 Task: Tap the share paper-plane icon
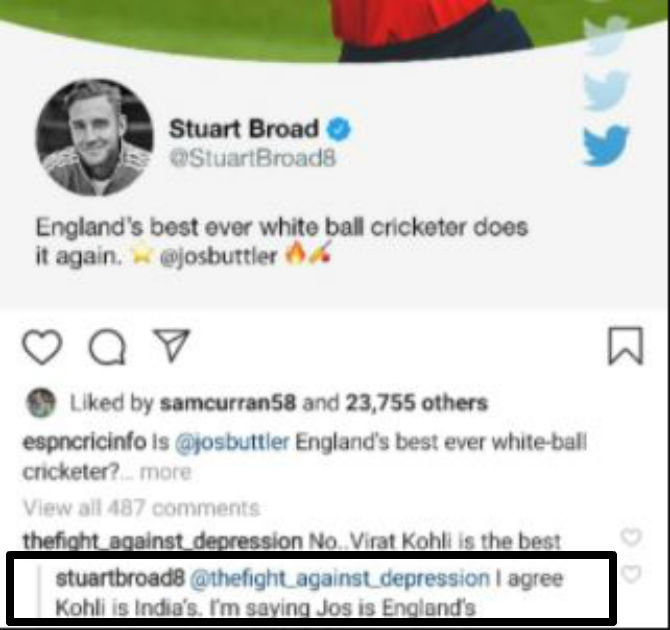point(172,345)
